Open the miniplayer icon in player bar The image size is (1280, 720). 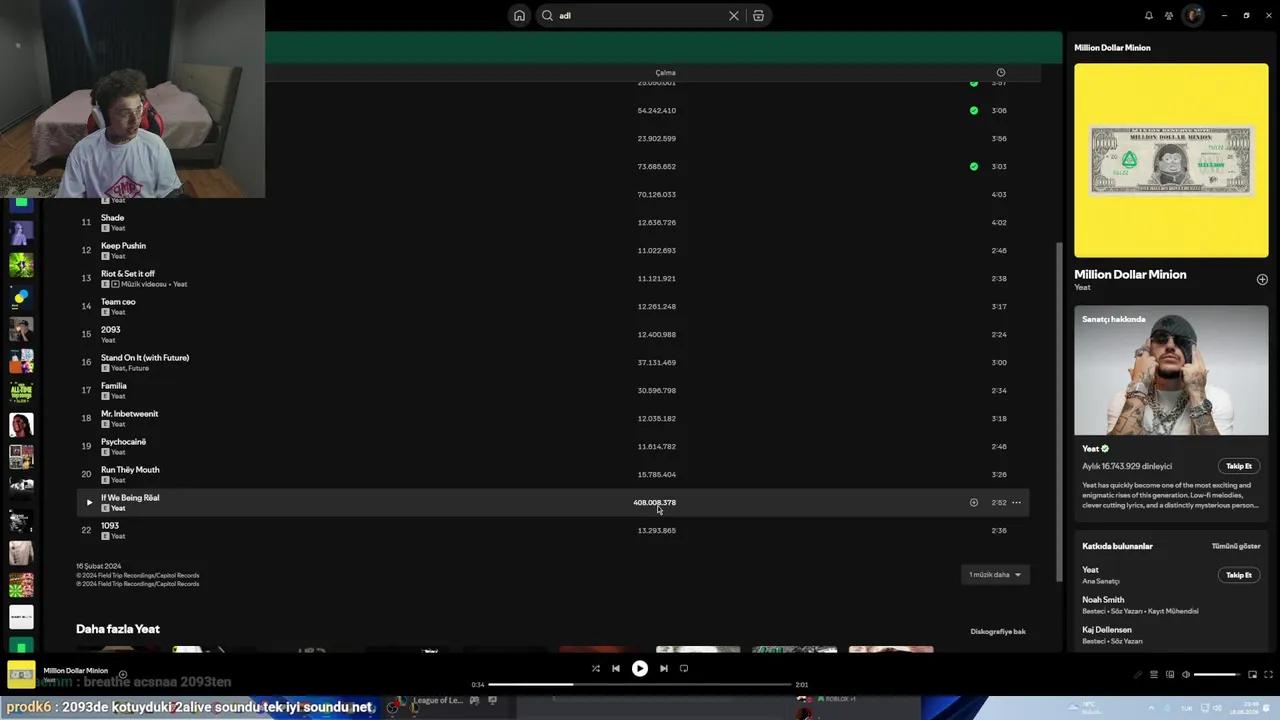click(x=1252, y=675)
